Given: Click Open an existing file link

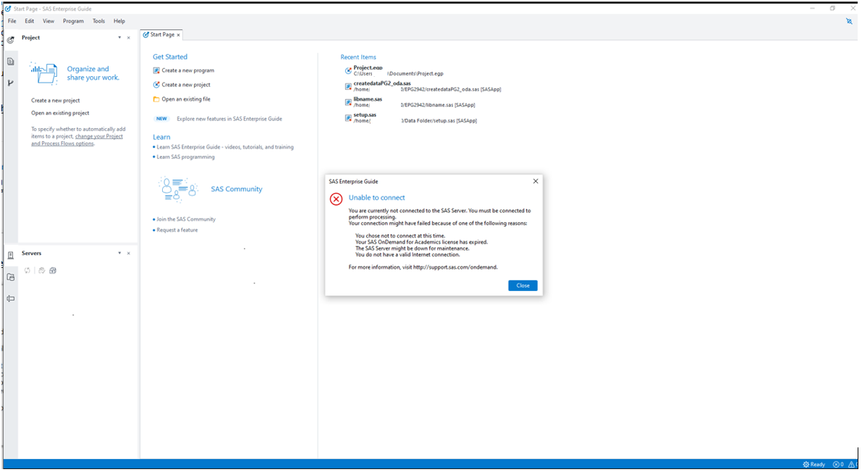Looking at the screenshot, I should (x=186, y=99).
